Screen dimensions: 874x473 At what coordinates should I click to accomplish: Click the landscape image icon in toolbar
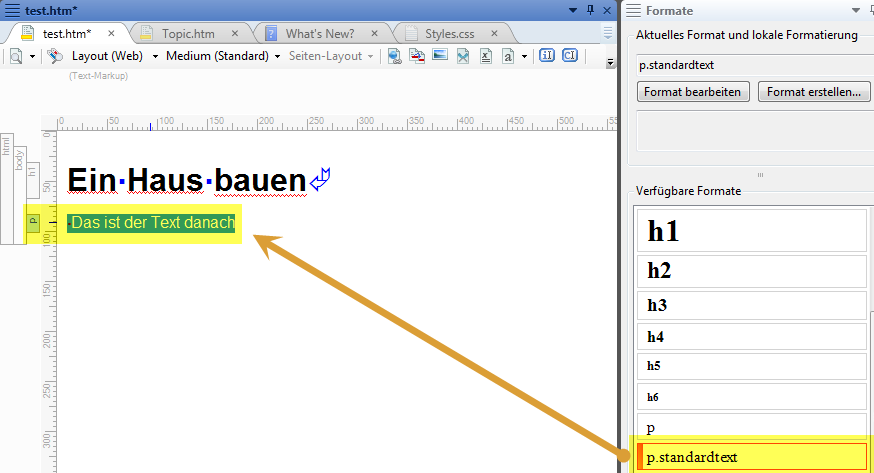(440, 56)
